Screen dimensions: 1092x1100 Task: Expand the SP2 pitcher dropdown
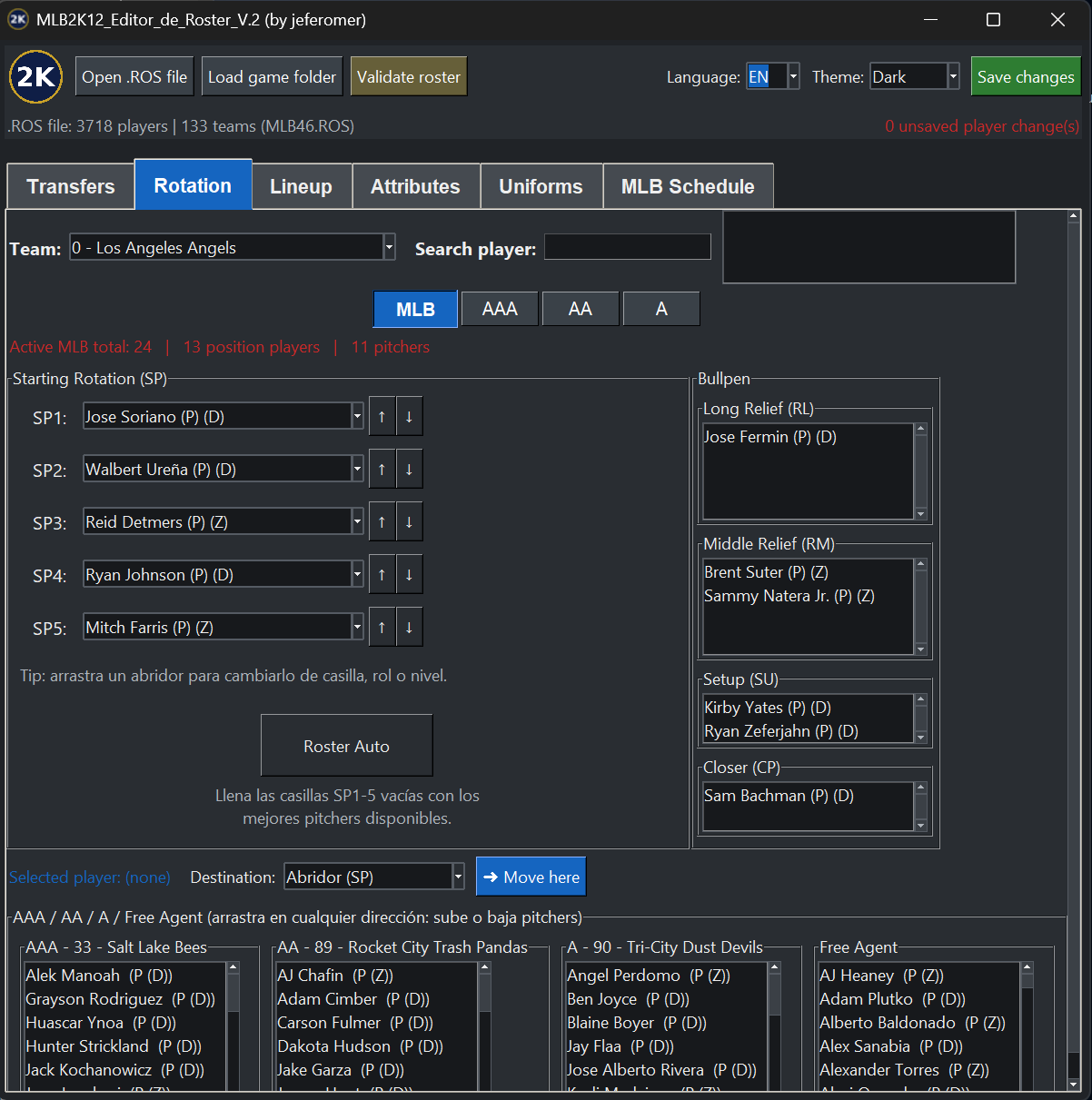pyautogui.click(x=357, y=470)
